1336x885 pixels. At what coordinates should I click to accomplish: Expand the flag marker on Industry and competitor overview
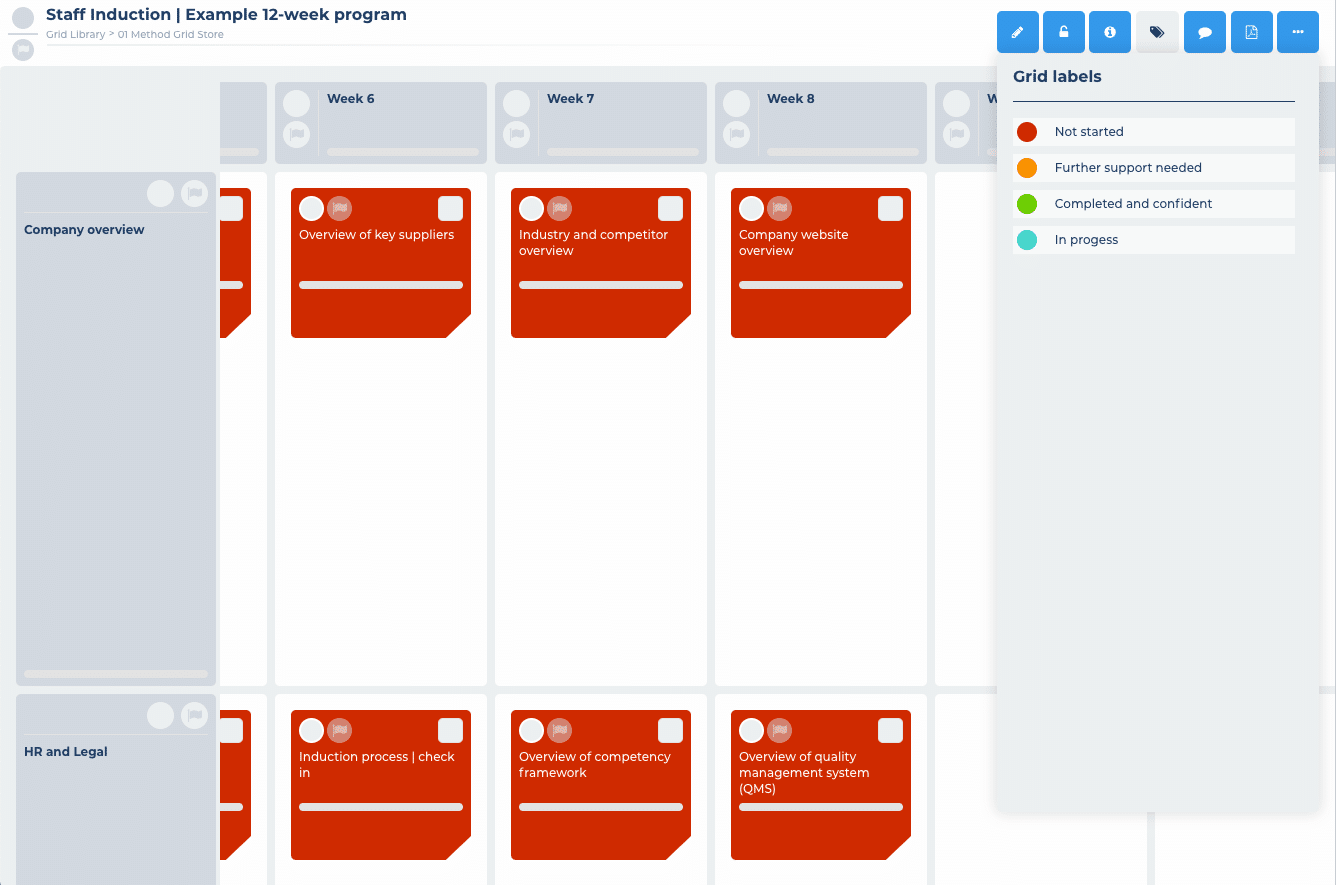tap(558, 209)
